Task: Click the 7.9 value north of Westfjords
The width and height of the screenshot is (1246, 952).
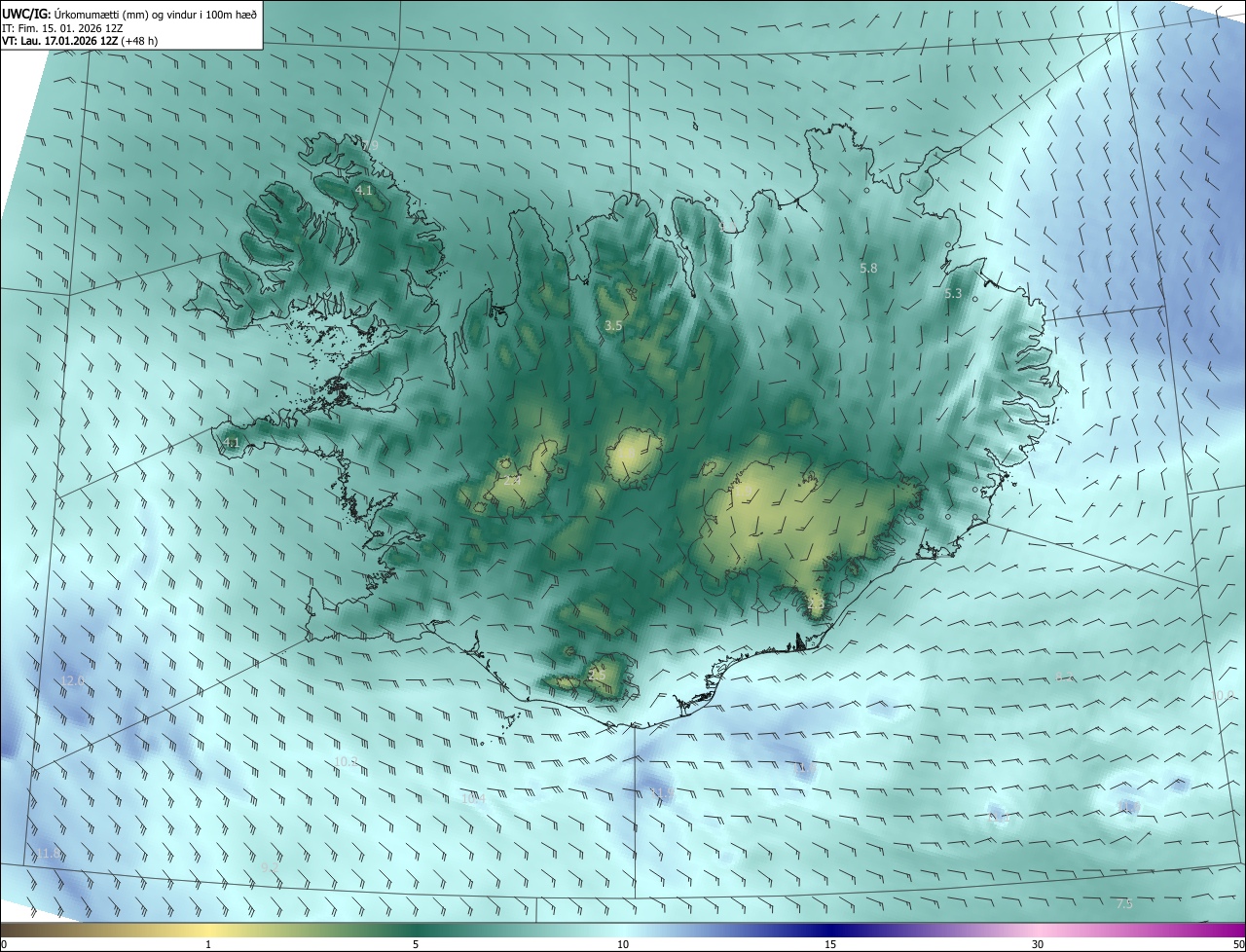Action: click(x=370, y=145)
